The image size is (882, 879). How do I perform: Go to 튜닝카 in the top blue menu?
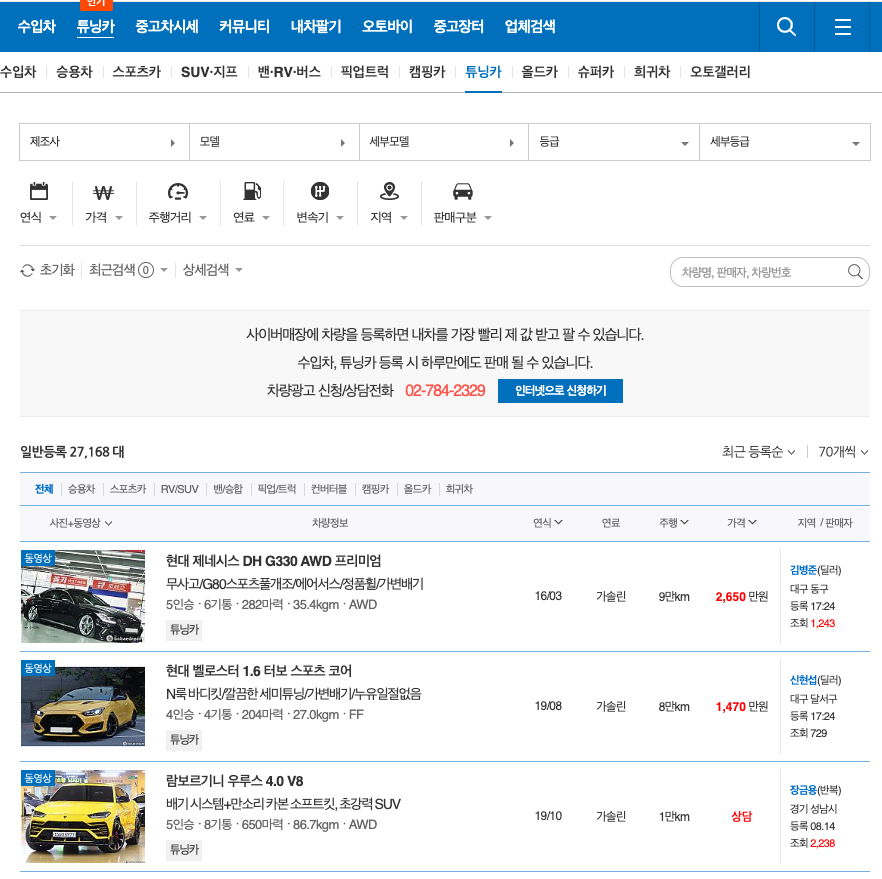pyautogui.click(x=96, y=26)
